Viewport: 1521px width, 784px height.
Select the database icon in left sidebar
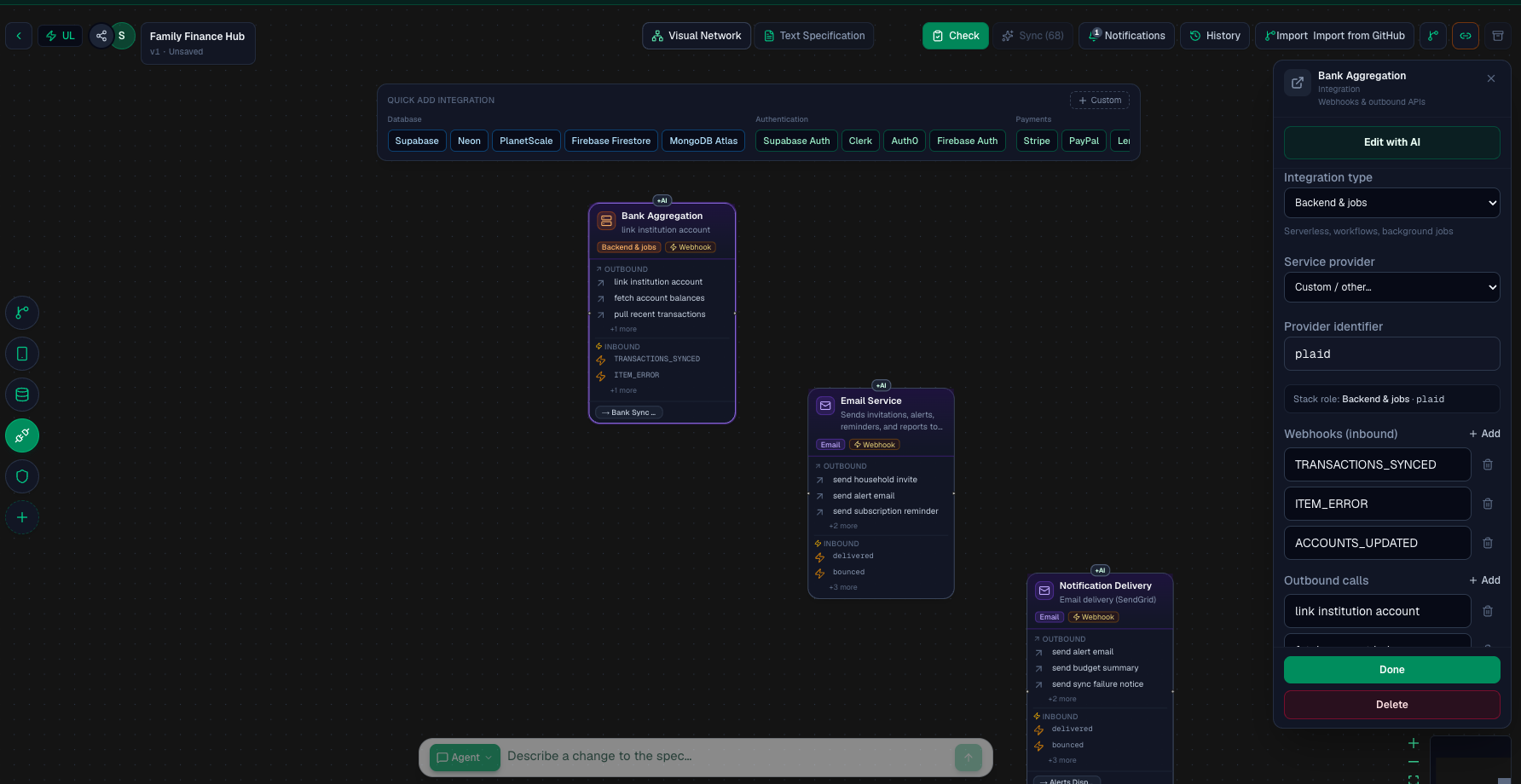22,395
